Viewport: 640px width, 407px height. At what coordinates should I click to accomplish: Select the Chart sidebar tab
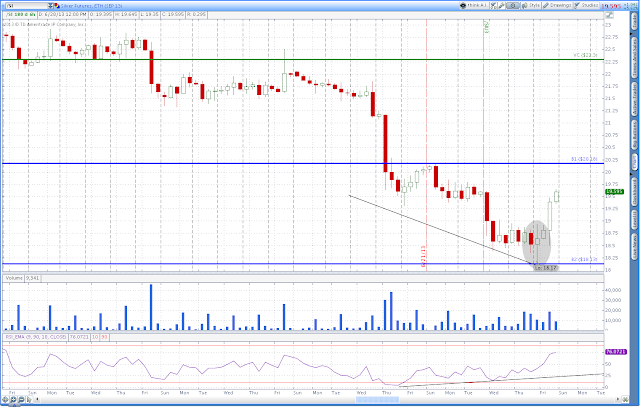[x=635, y=162]
